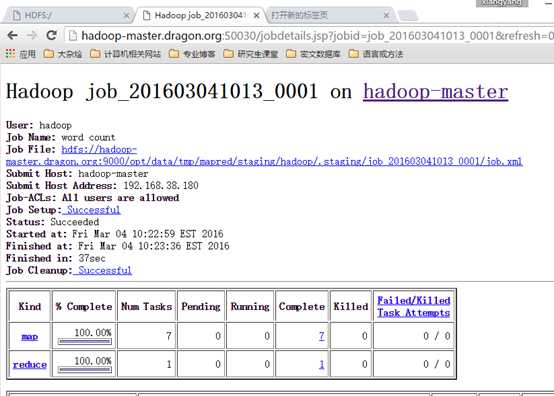The height and width of the screenshot is (396, 554).
Task: Select the Hadoop job_20160304 tab
Action: click(200, 16)
